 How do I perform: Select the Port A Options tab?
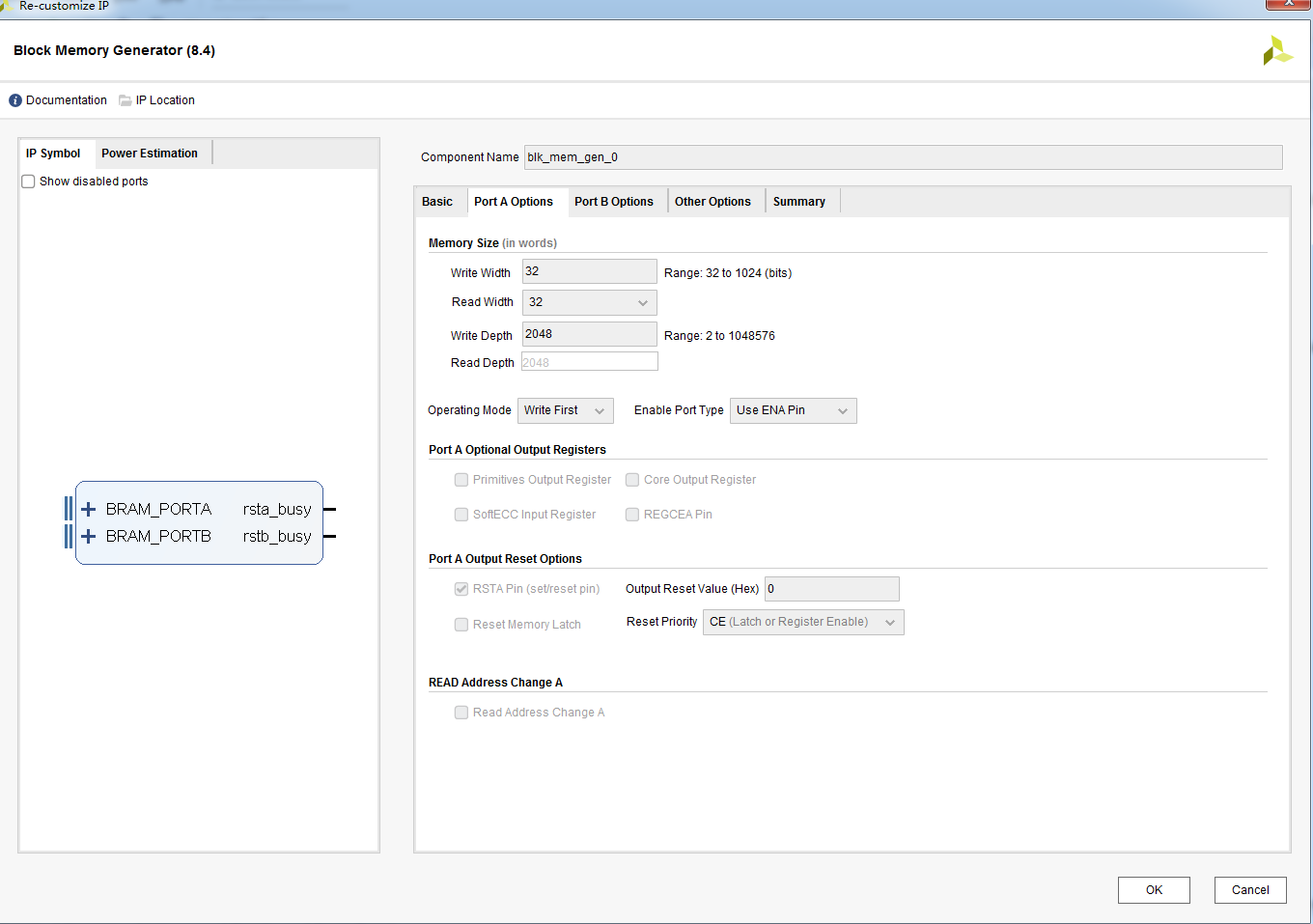point(514,202)
